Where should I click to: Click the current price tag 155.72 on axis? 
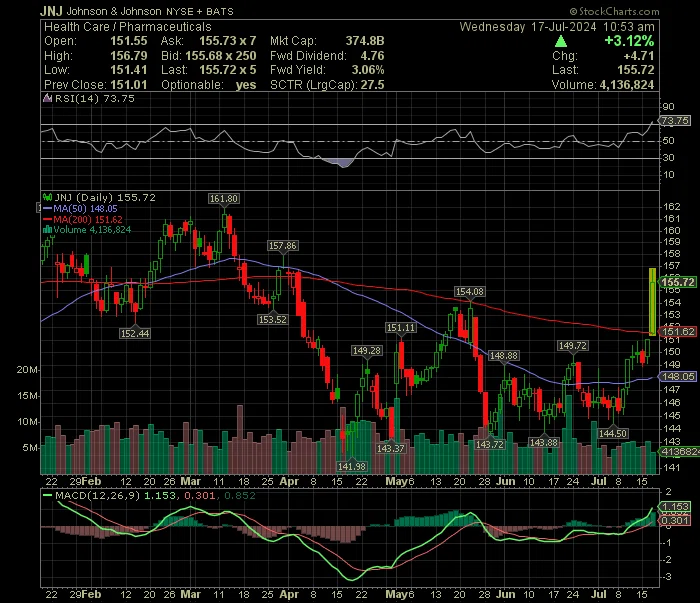point(678,282)
